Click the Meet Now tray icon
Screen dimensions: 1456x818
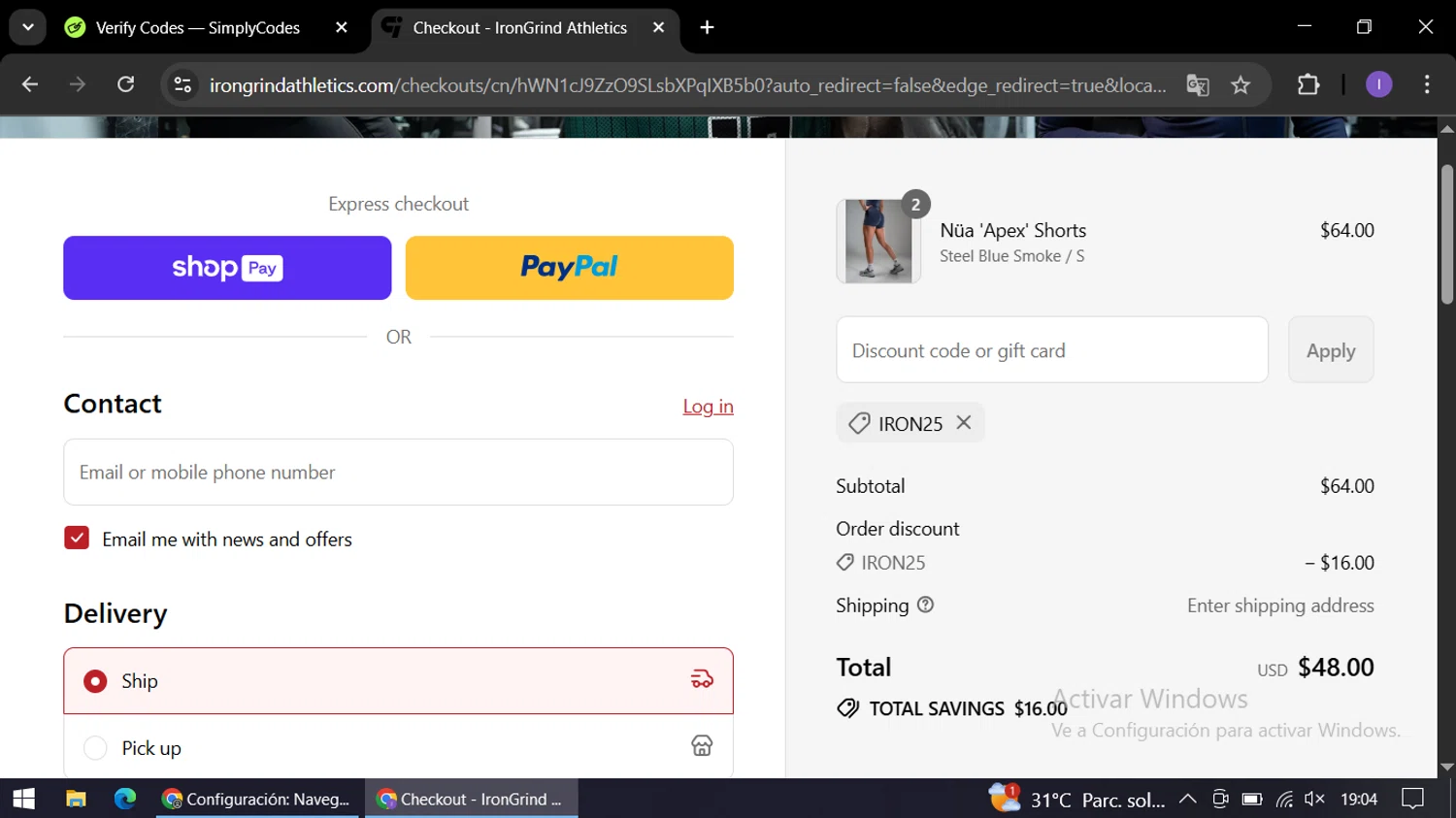tap(1220, 800)
